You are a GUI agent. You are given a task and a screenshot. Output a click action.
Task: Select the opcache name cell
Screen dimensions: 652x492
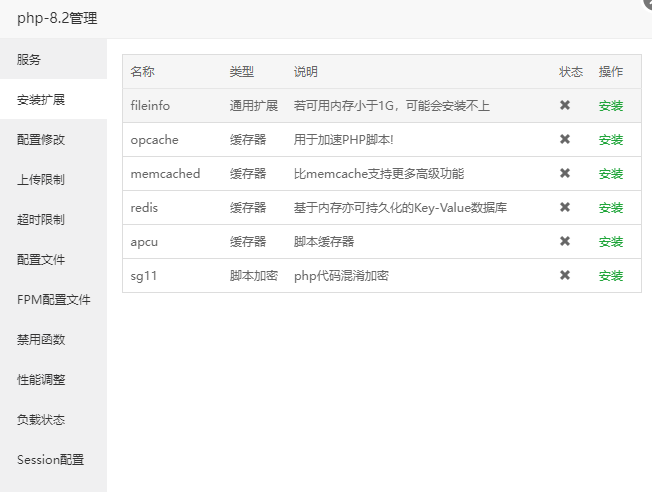click(154, 140)
